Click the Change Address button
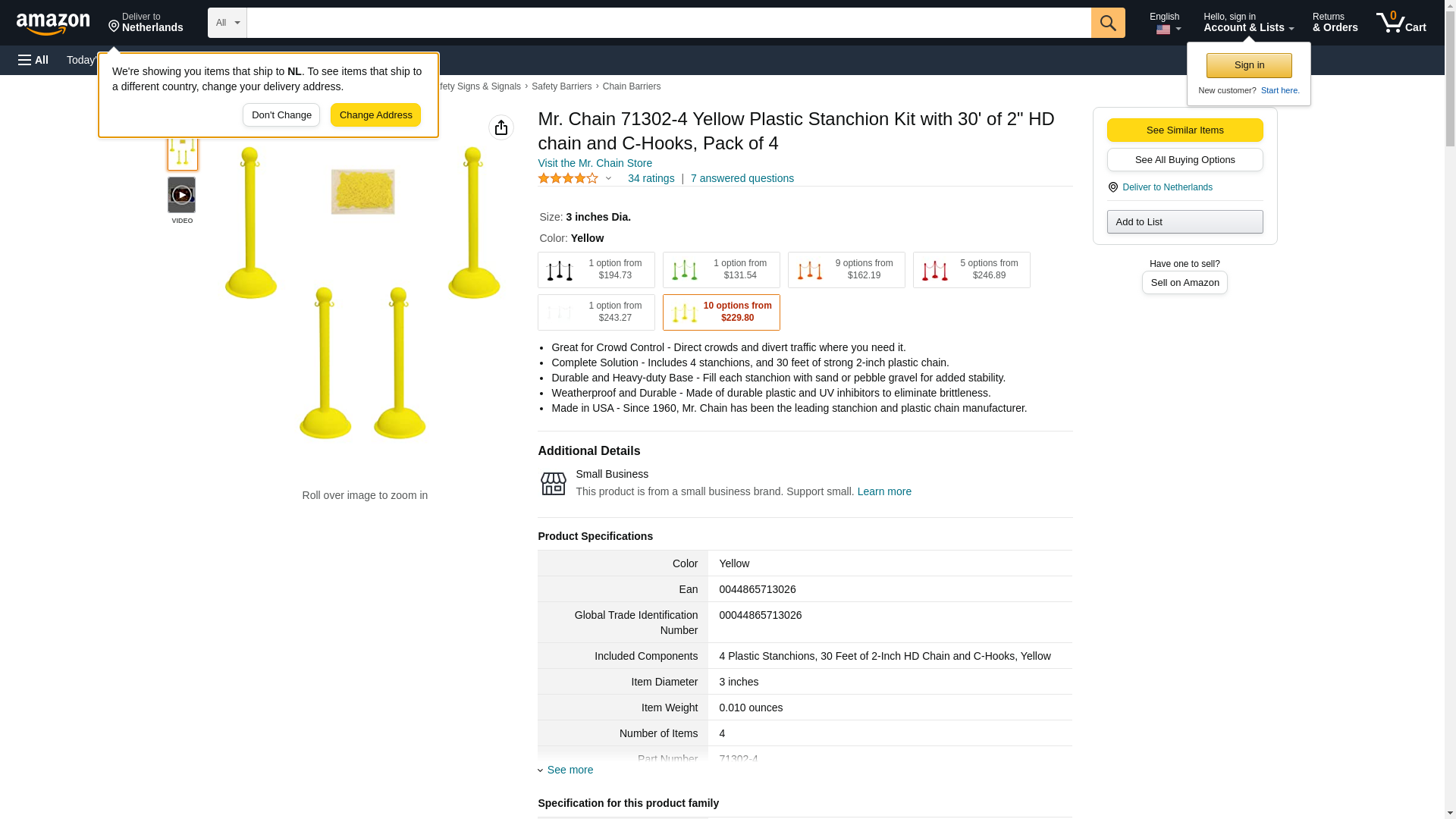The image size is (1456, 819). 375,115
